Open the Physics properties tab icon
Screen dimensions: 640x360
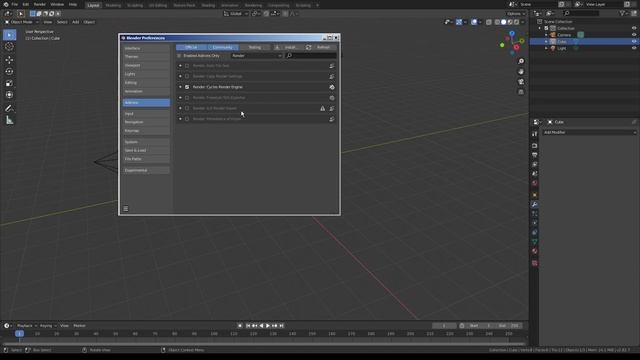tap(535, 223)
